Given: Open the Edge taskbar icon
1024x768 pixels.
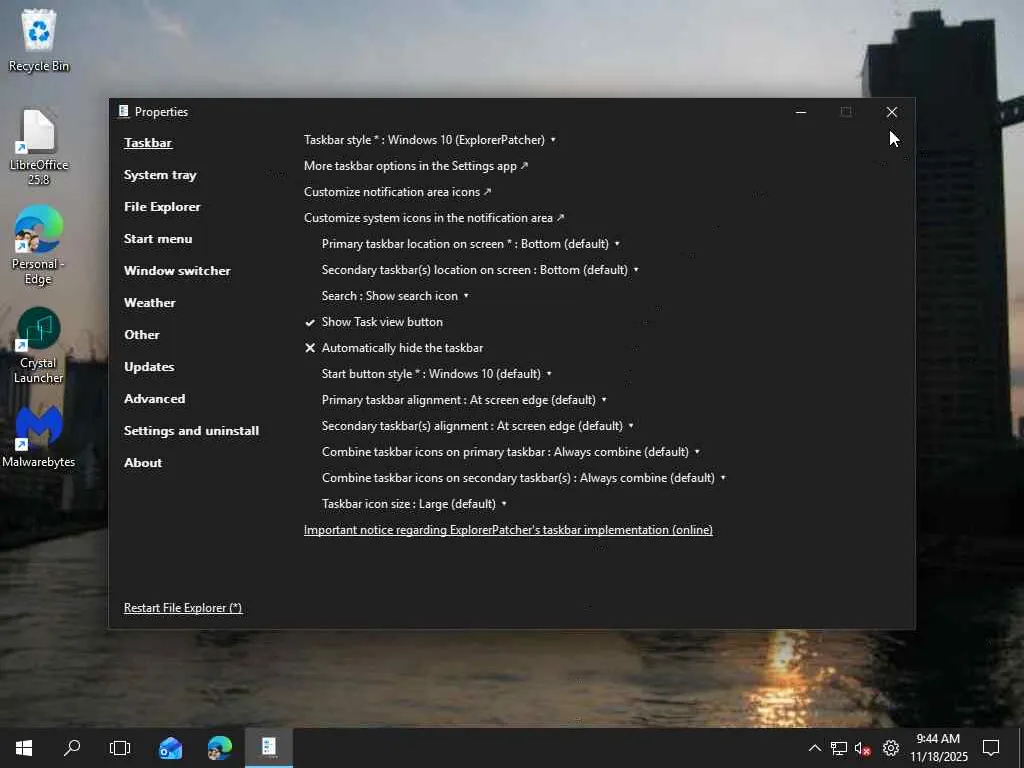Looking at the screenshot, I should (x=219, y=748).
